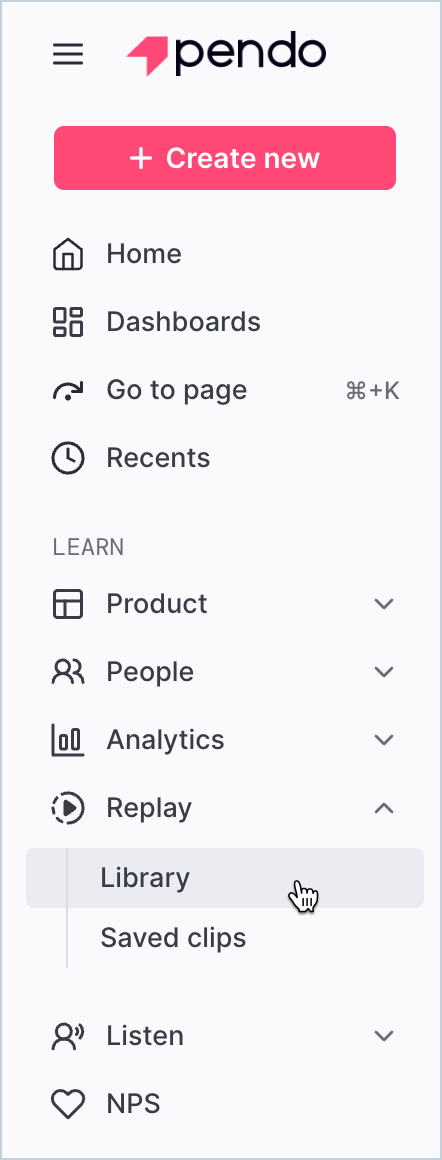Expand the Analytics section chevron
This screenshot has height=1160, width=442.
384,740
